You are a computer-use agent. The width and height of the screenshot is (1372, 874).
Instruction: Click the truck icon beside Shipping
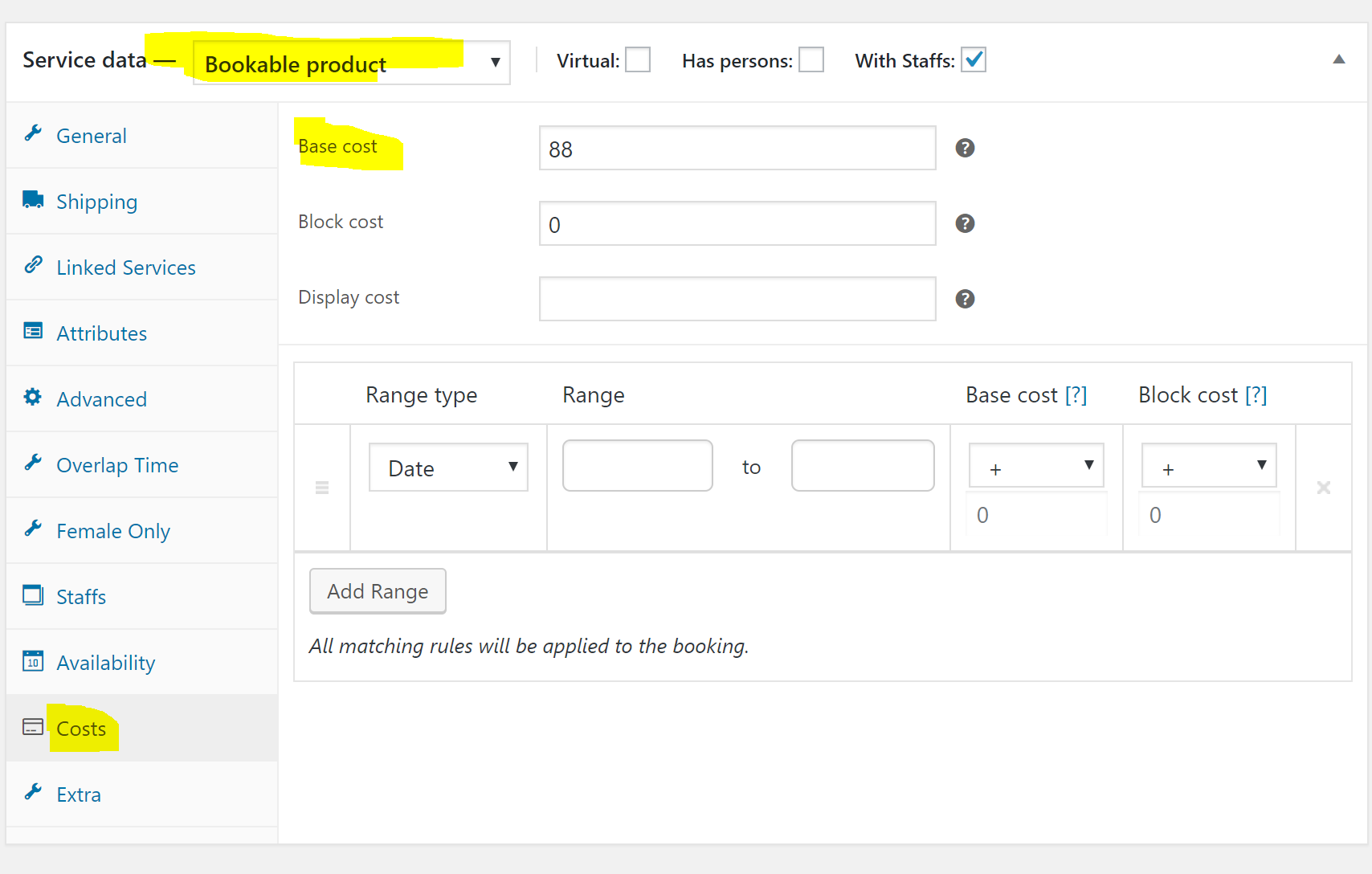(x=33, y=199)
